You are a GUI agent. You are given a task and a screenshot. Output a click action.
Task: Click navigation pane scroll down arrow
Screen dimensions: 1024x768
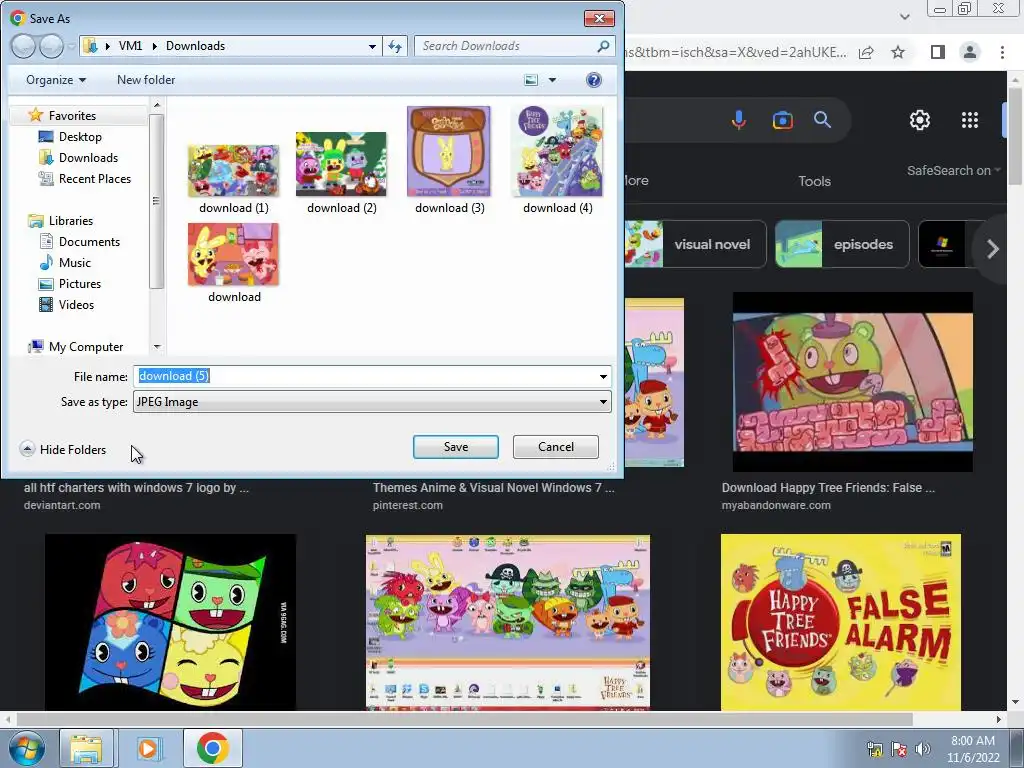(x=157, y=347)
